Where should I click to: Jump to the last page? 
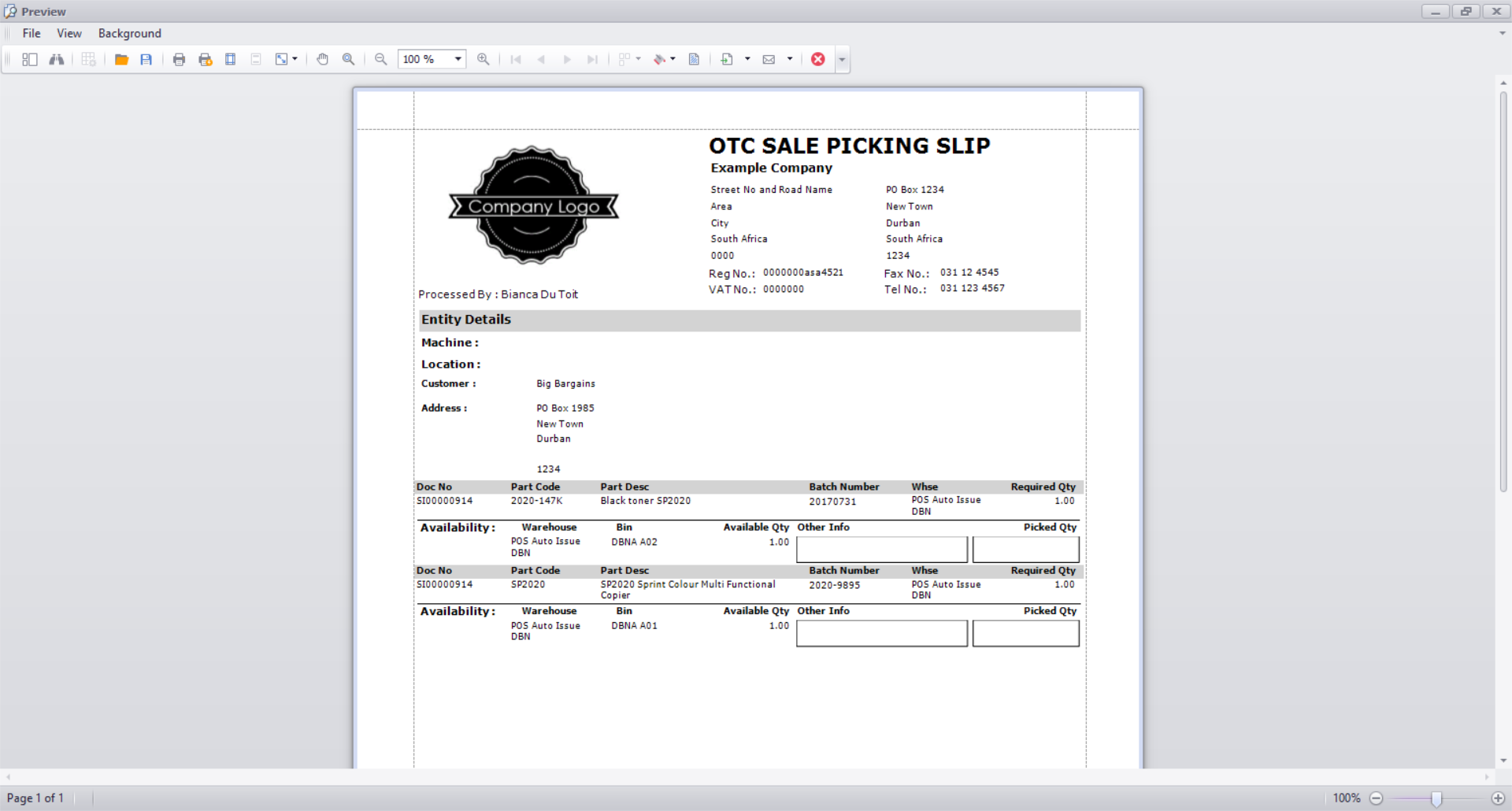pos(593,59)
